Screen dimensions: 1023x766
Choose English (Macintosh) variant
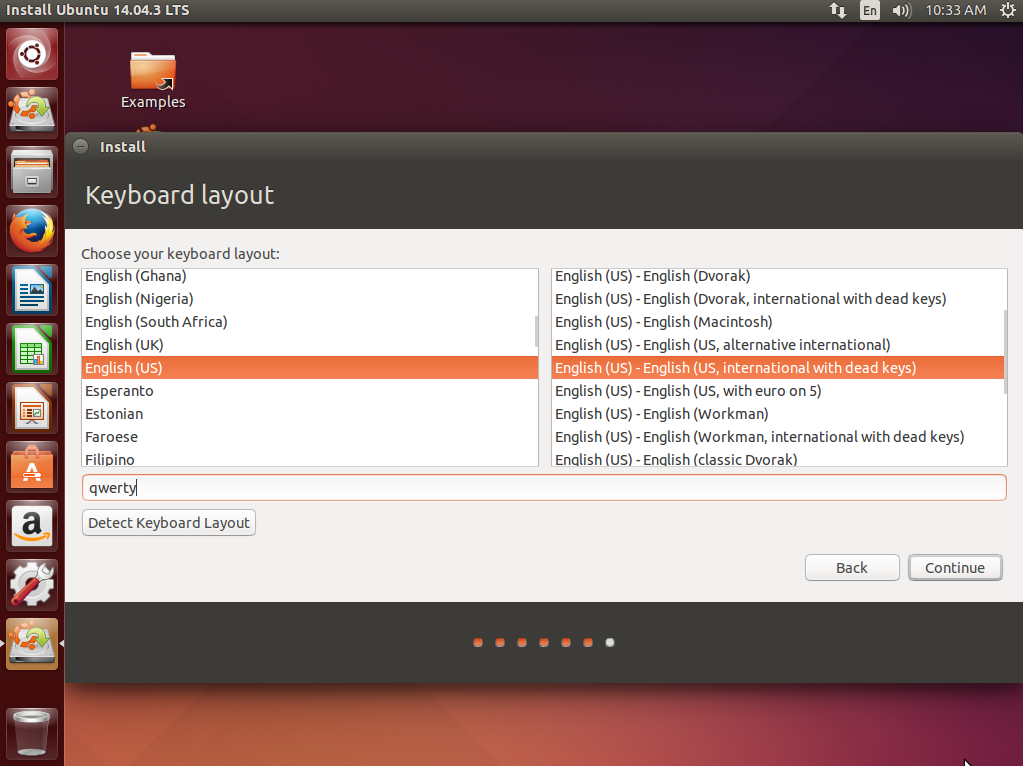pos(778,322)
